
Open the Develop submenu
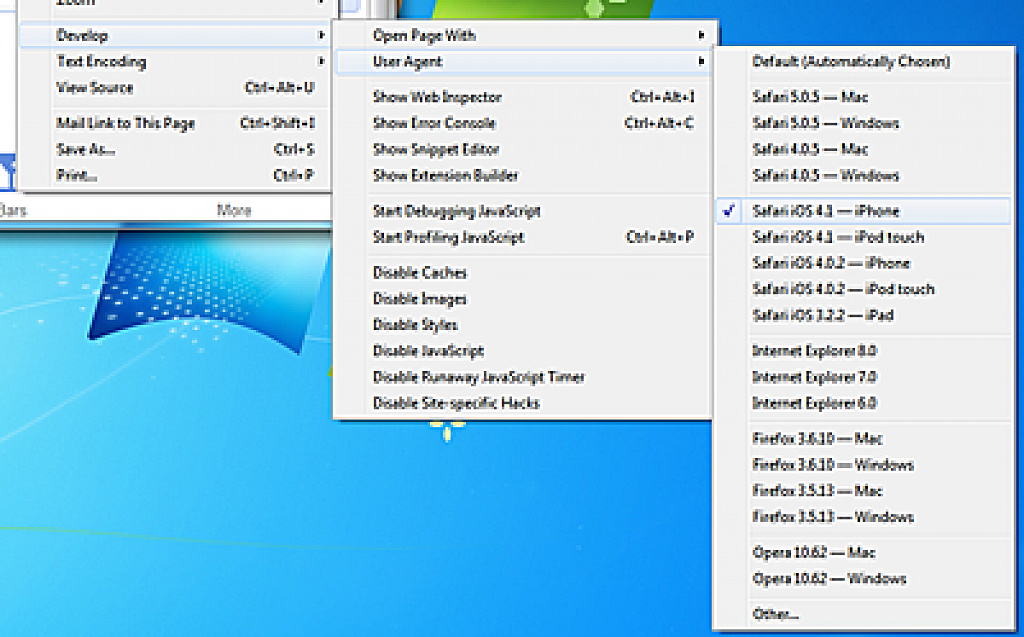(174, 35)
